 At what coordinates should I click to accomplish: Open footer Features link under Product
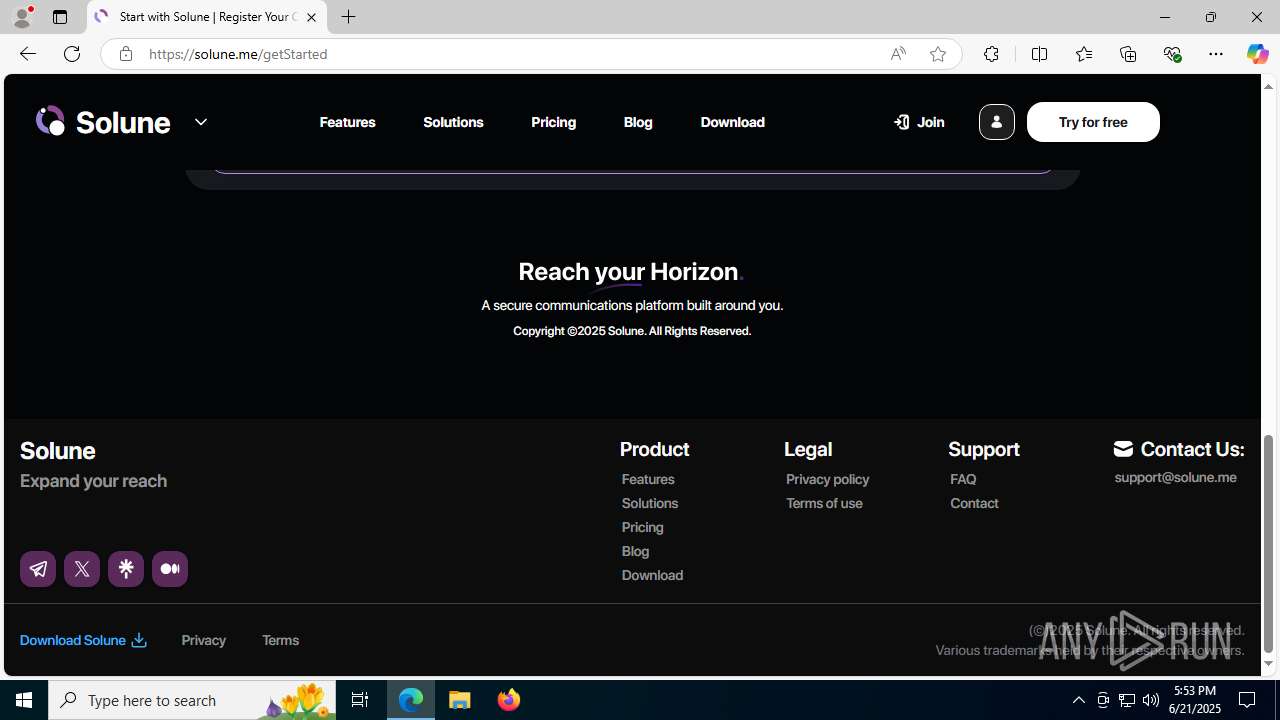point(648,479)
